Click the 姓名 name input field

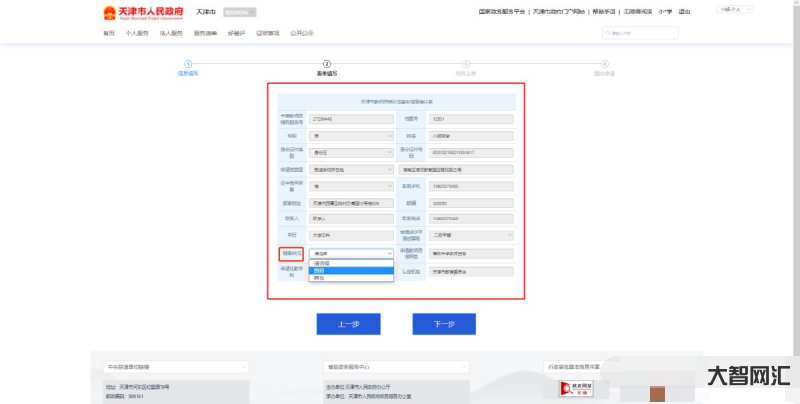(472, 135)
